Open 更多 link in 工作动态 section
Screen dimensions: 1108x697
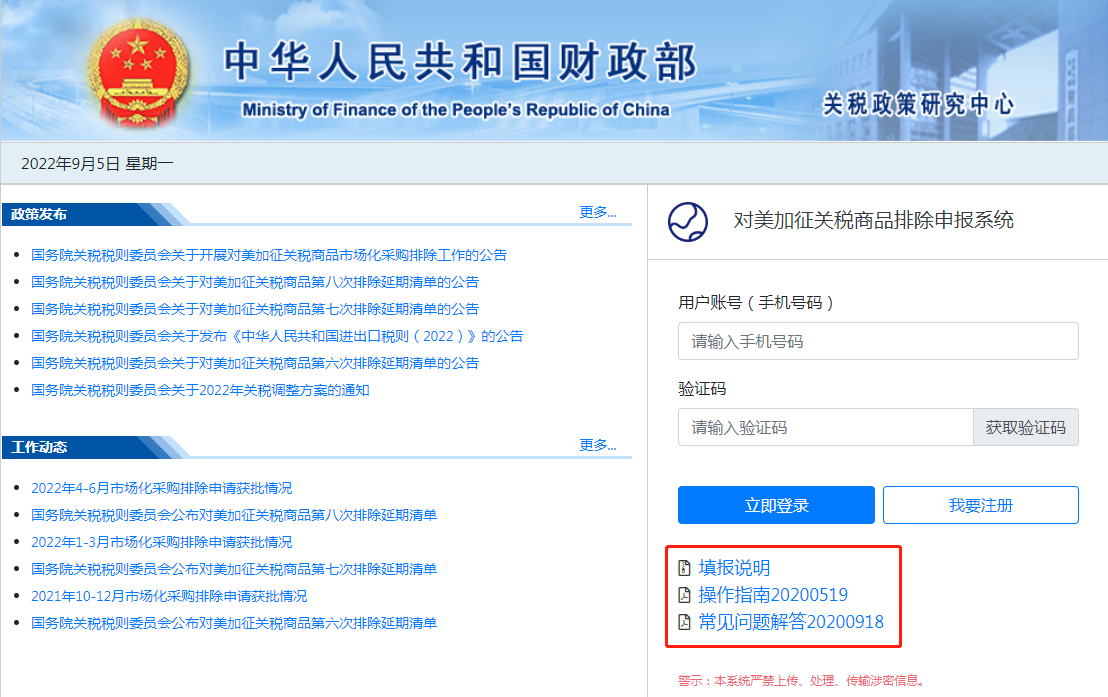[x=598, y=445]
